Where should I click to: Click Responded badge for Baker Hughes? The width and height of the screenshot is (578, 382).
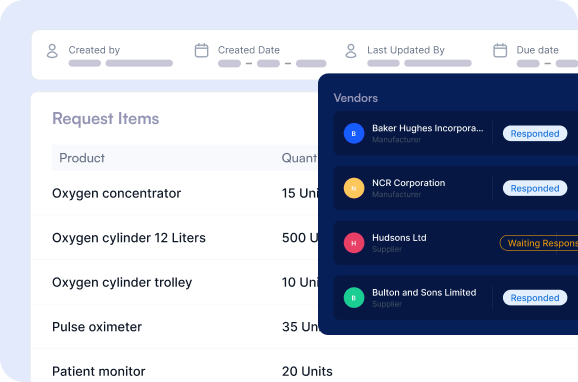click(x=535, y=133)
